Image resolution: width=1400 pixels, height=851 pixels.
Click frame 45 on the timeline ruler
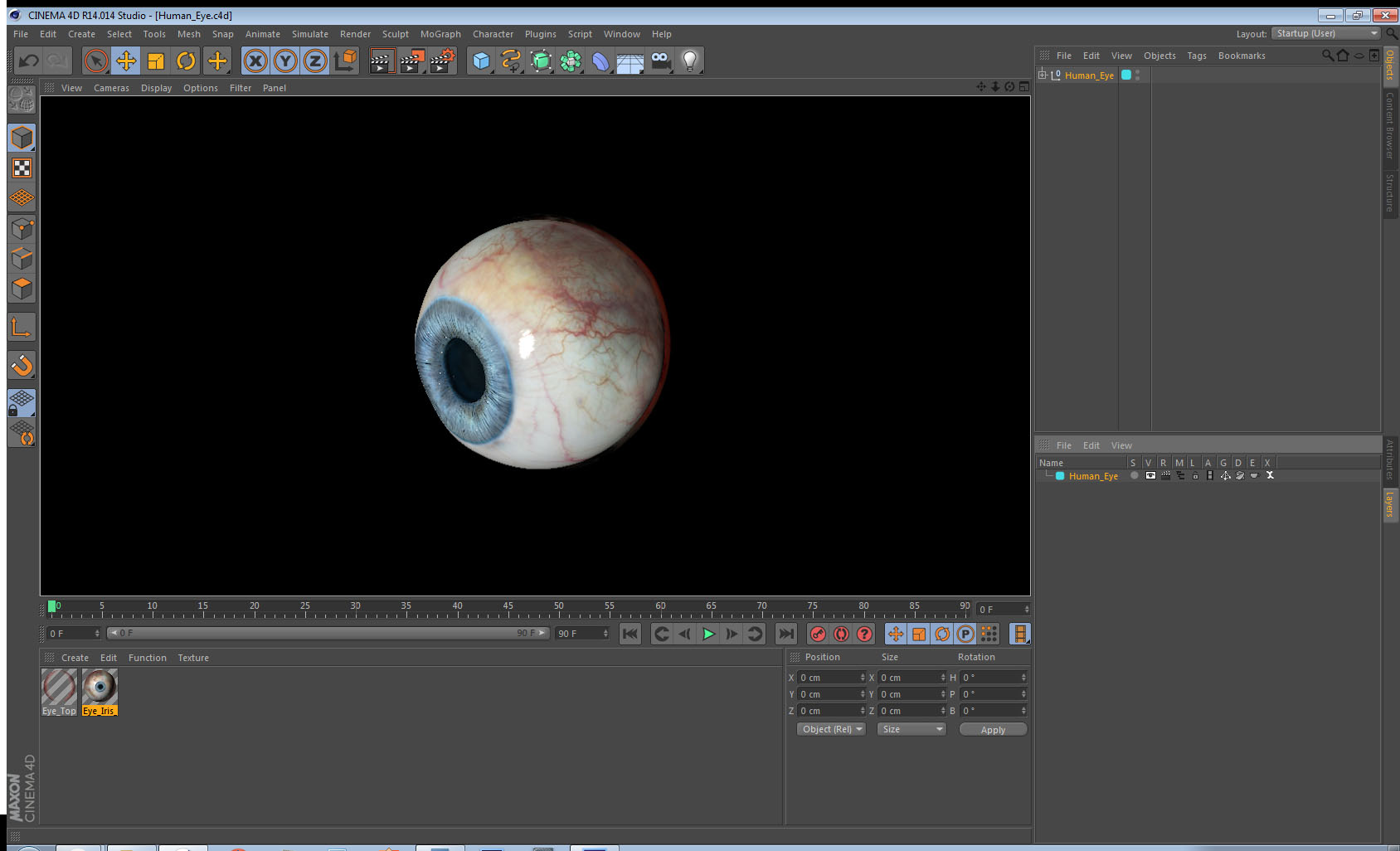508,608
